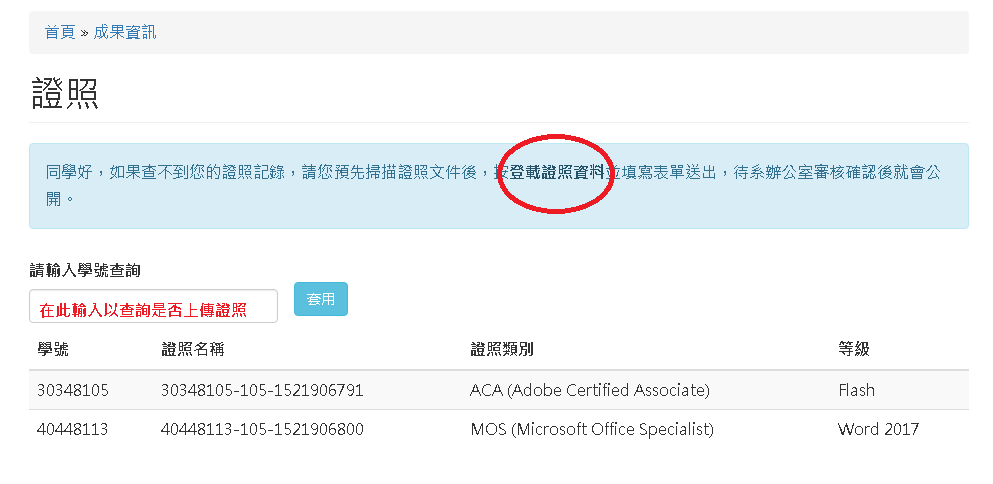Image resolution: width=993 pixels, height=484 pixels.
Task: Click the MOS (Microsoft Office Specialist) cell
Action: click(591, 430)
